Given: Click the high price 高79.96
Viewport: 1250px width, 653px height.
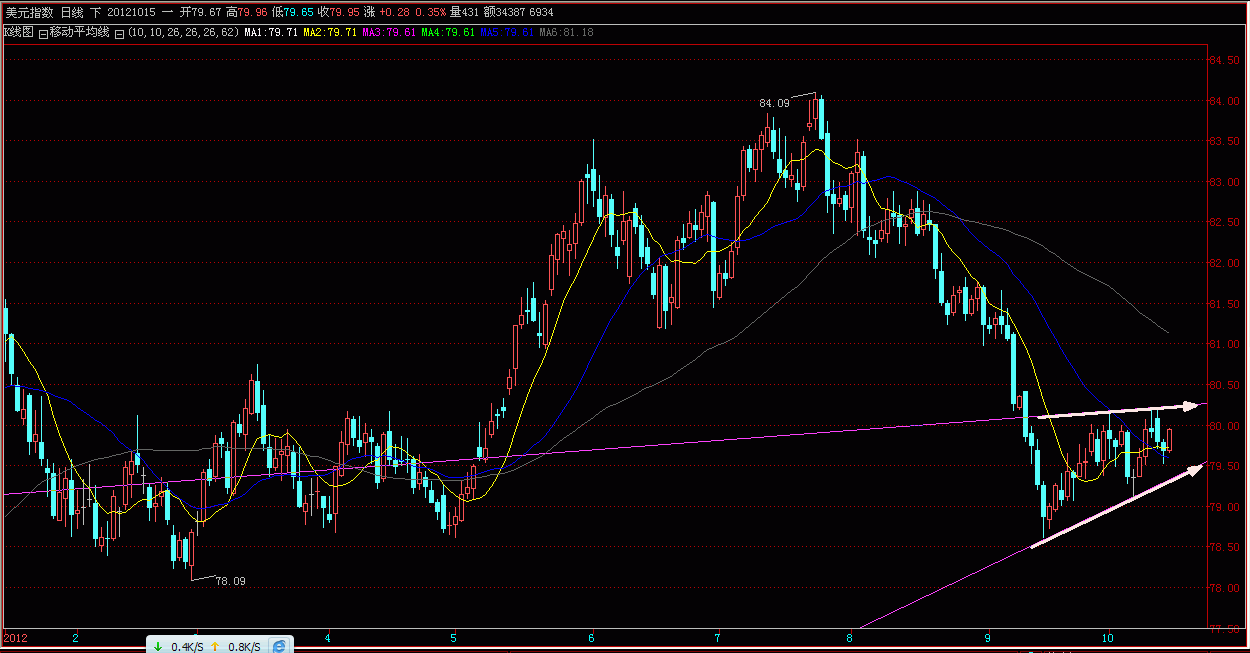Looking at the screenshot, I should coord(247,12).
